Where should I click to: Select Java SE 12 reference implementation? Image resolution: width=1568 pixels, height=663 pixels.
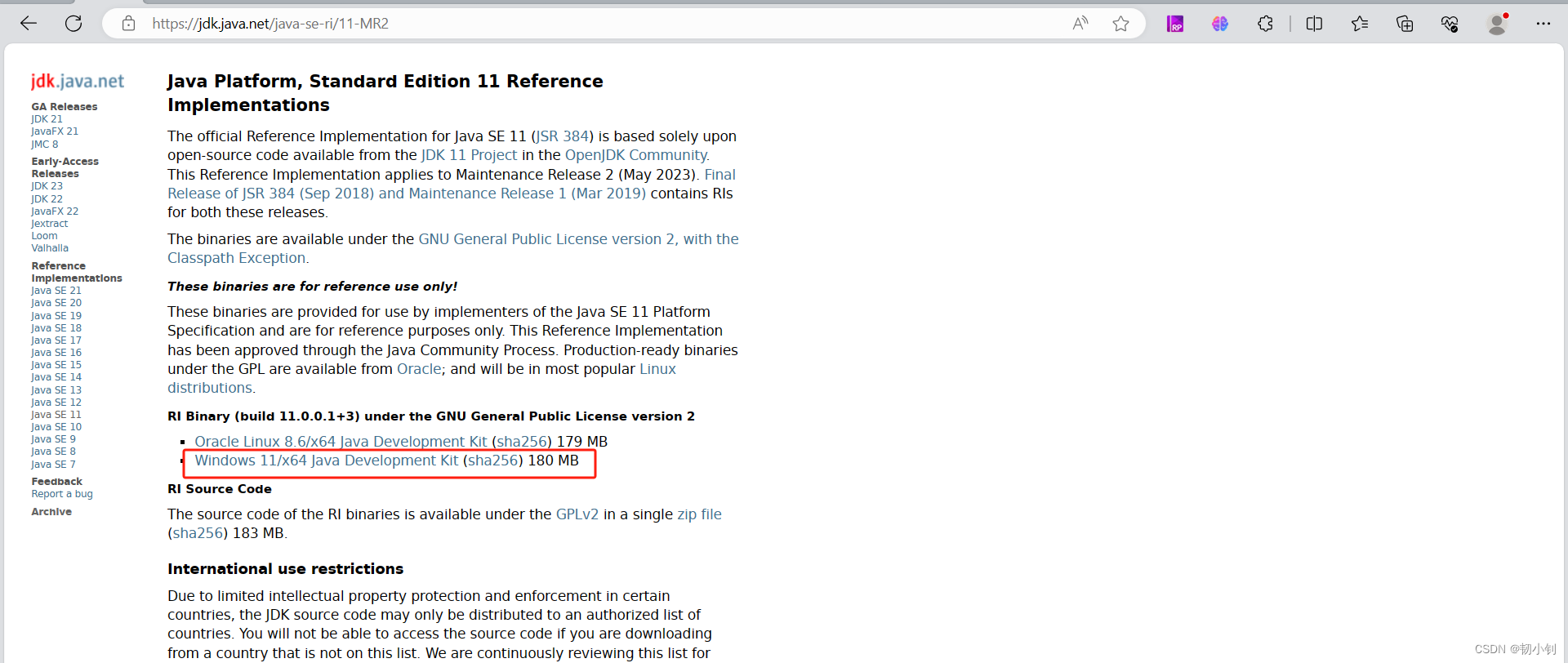coord(56,403)
